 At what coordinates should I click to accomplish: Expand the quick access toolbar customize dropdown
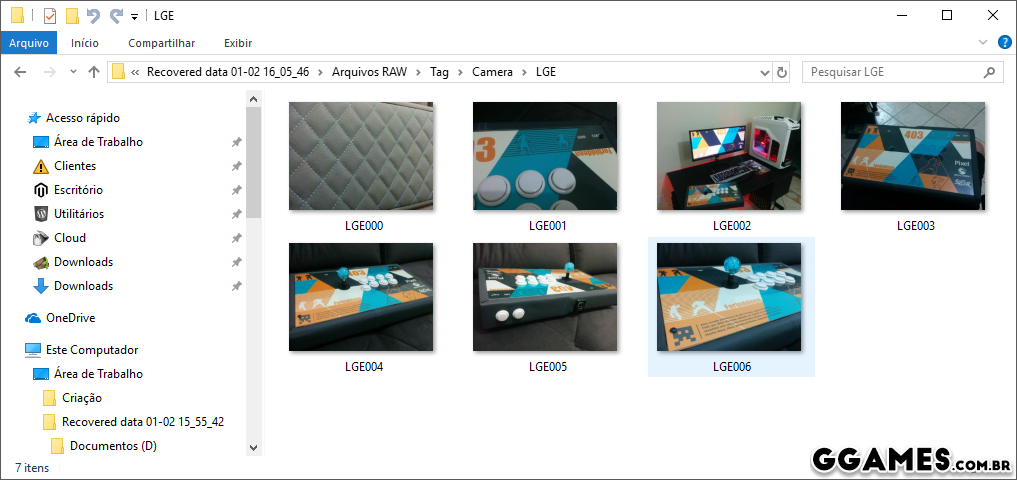(134, 16)
